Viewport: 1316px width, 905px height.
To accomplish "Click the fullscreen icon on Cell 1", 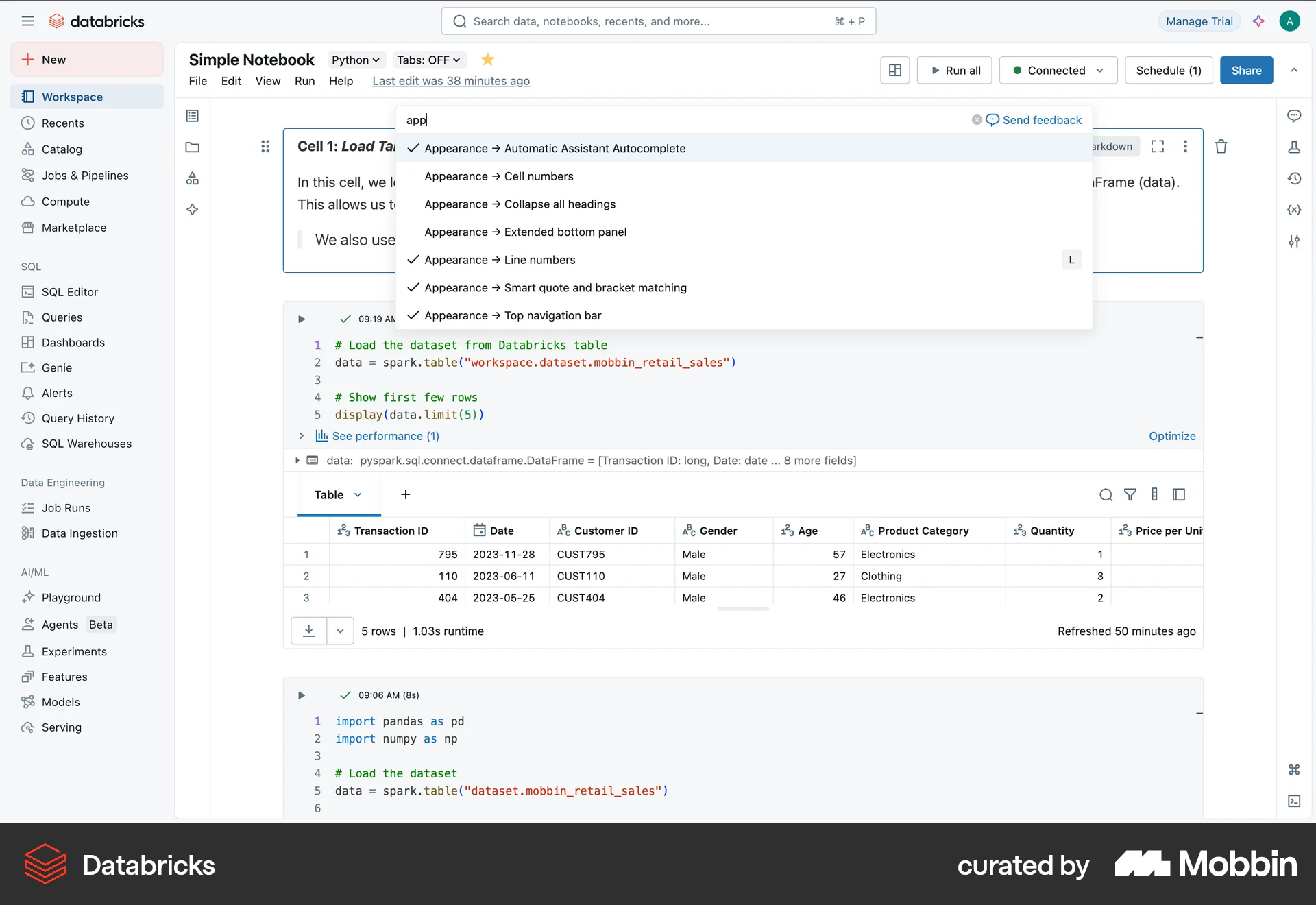I will 1158,146.
